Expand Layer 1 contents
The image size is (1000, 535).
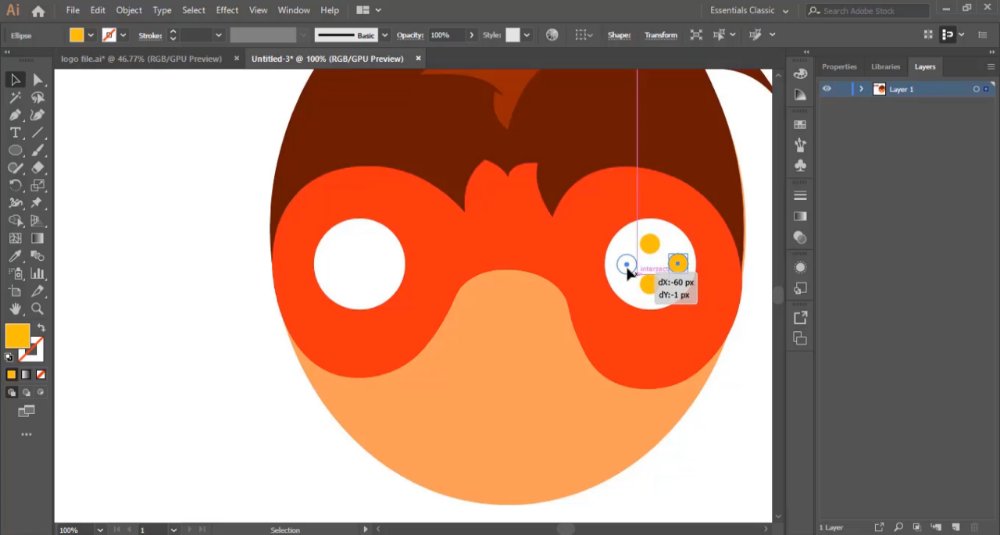[x=861, y=89]
